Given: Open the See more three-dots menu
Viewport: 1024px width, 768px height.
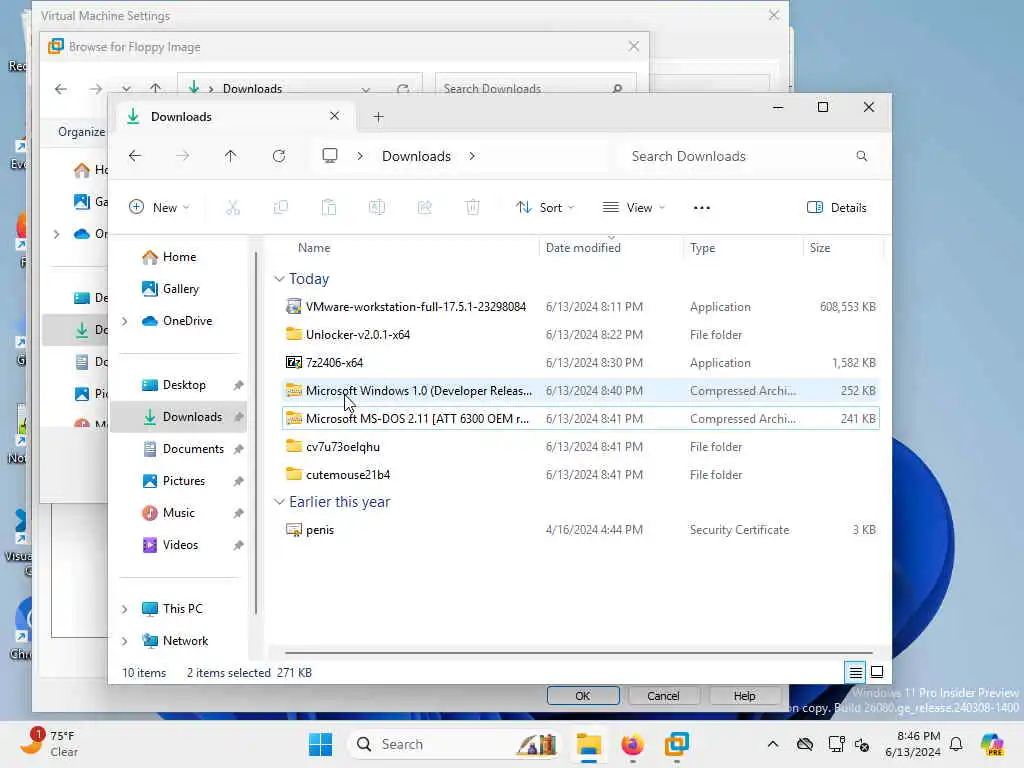Looking at the screenshot, I should (x=701, y=208).
